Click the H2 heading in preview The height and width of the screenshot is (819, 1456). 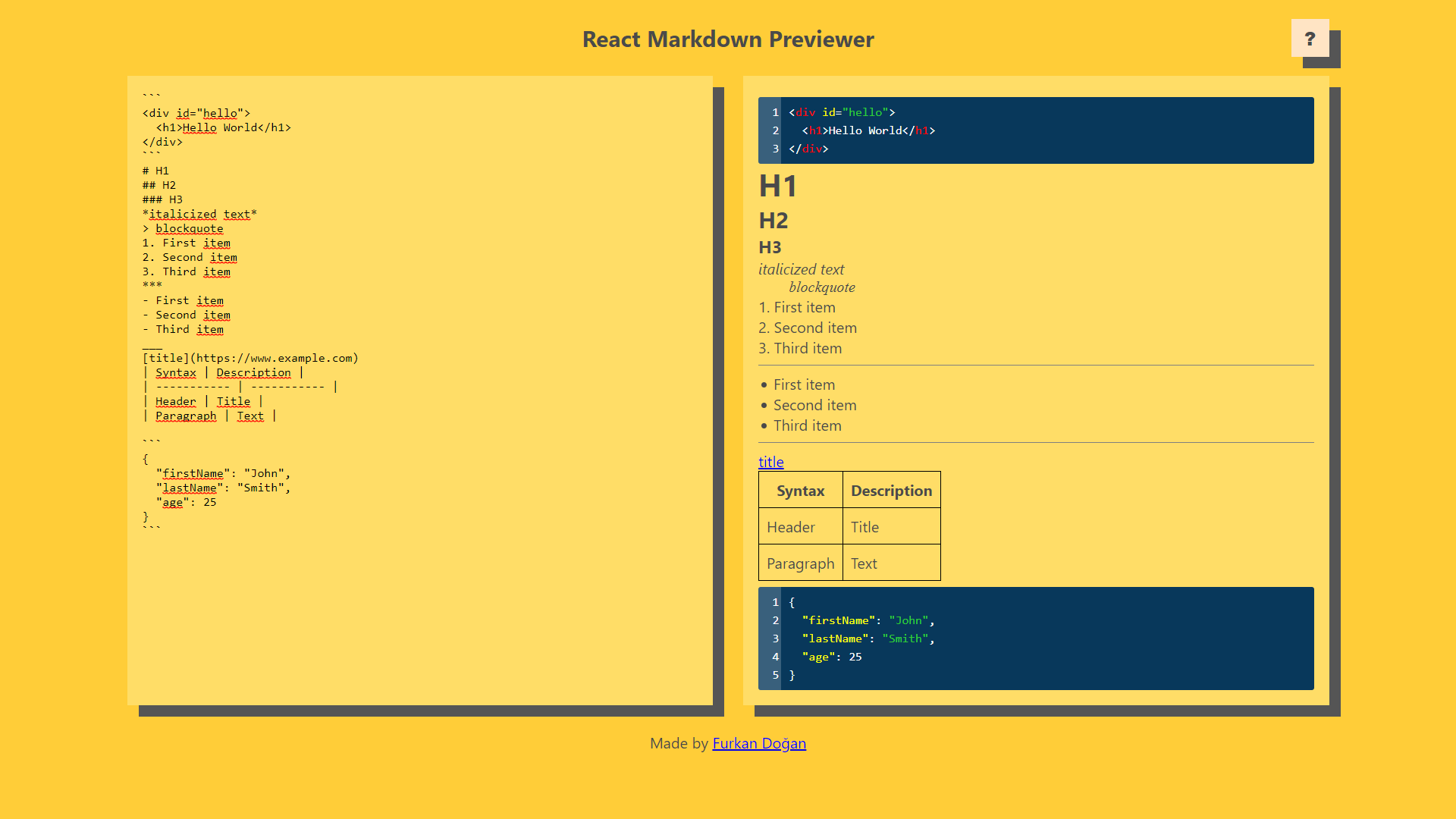click(773, 221)
